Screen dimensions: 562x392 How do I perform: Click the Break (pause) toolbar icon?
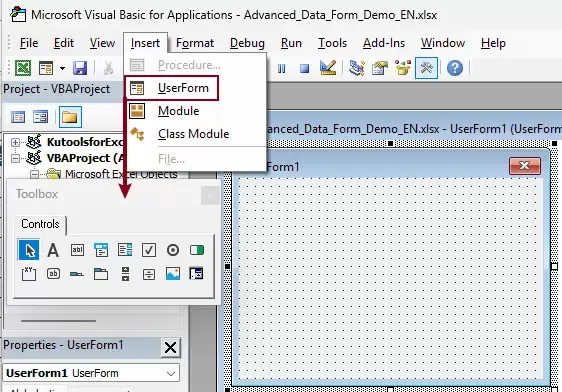282,68
